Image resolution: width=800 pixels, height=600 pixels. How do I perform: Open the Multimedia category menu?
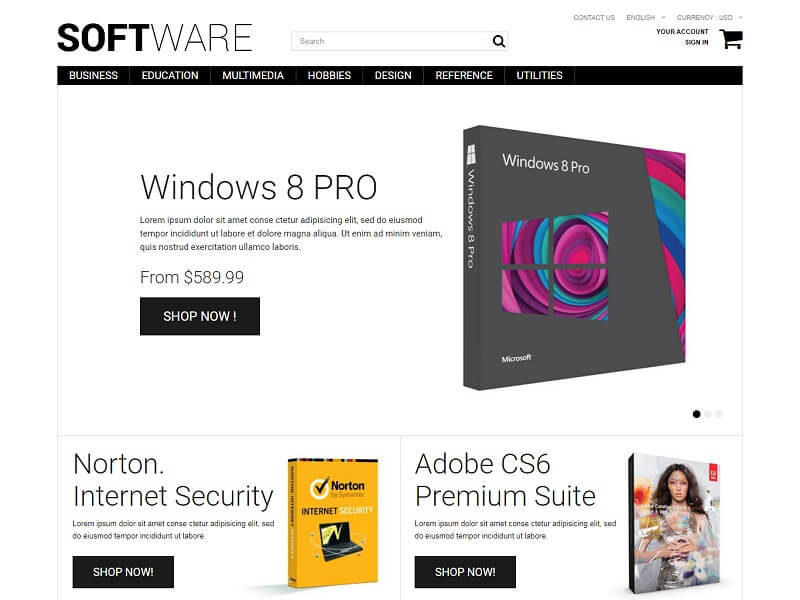click(253, 76)
